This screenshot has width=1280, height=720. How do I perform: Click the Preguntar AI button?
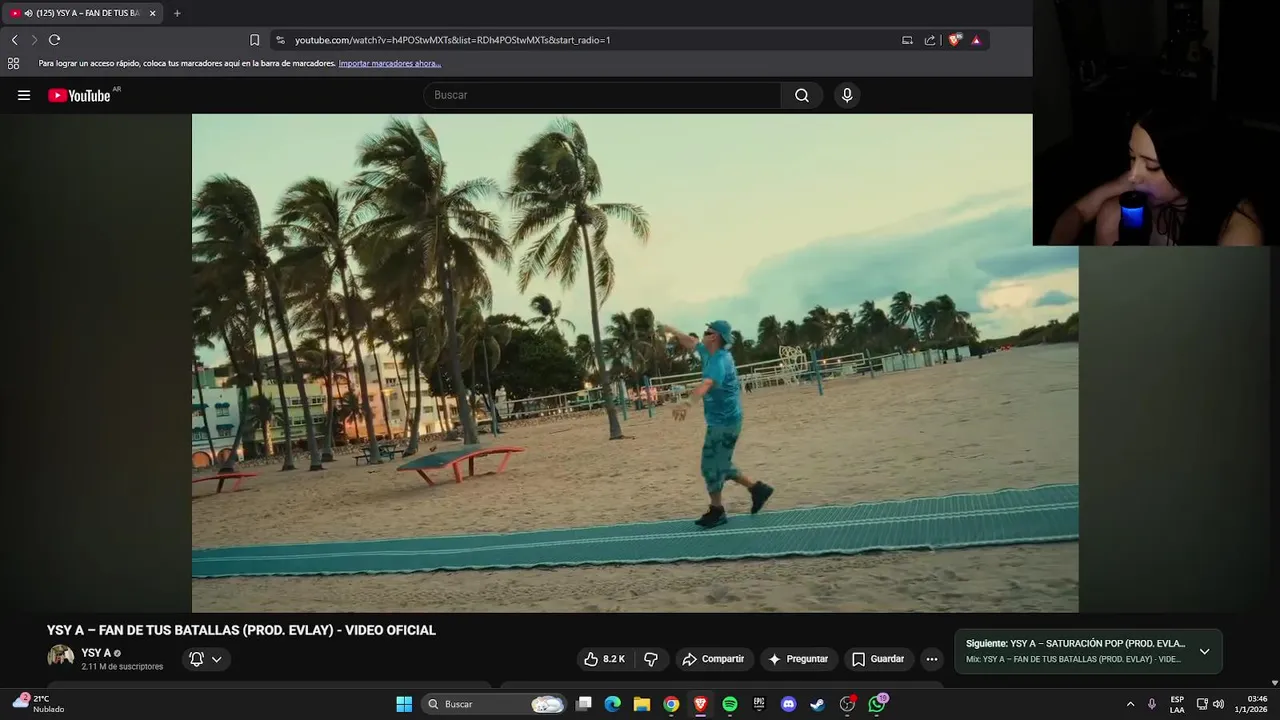click(x=797, y=659)
